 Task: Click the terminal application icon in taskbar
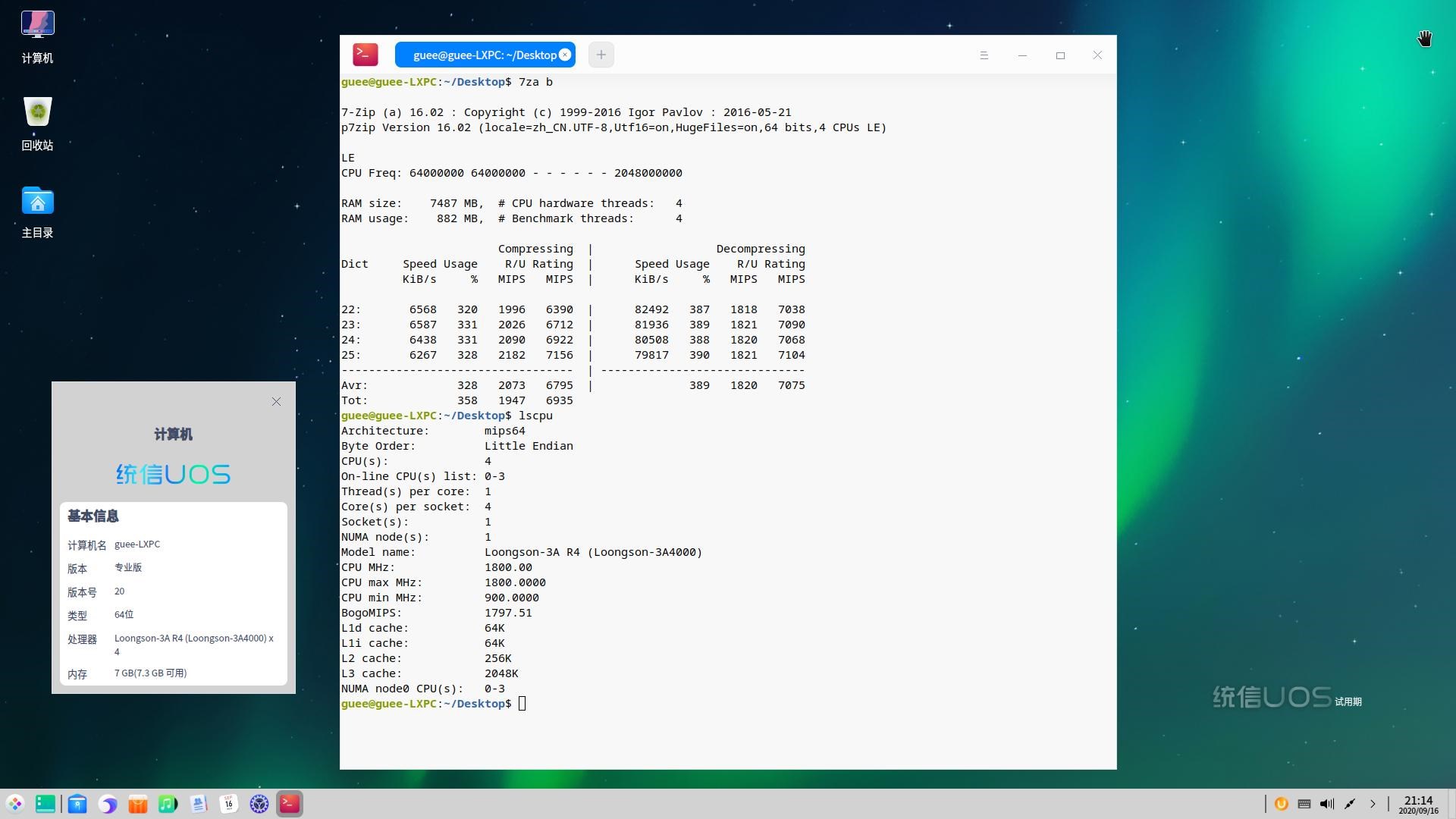coord(289,803)
